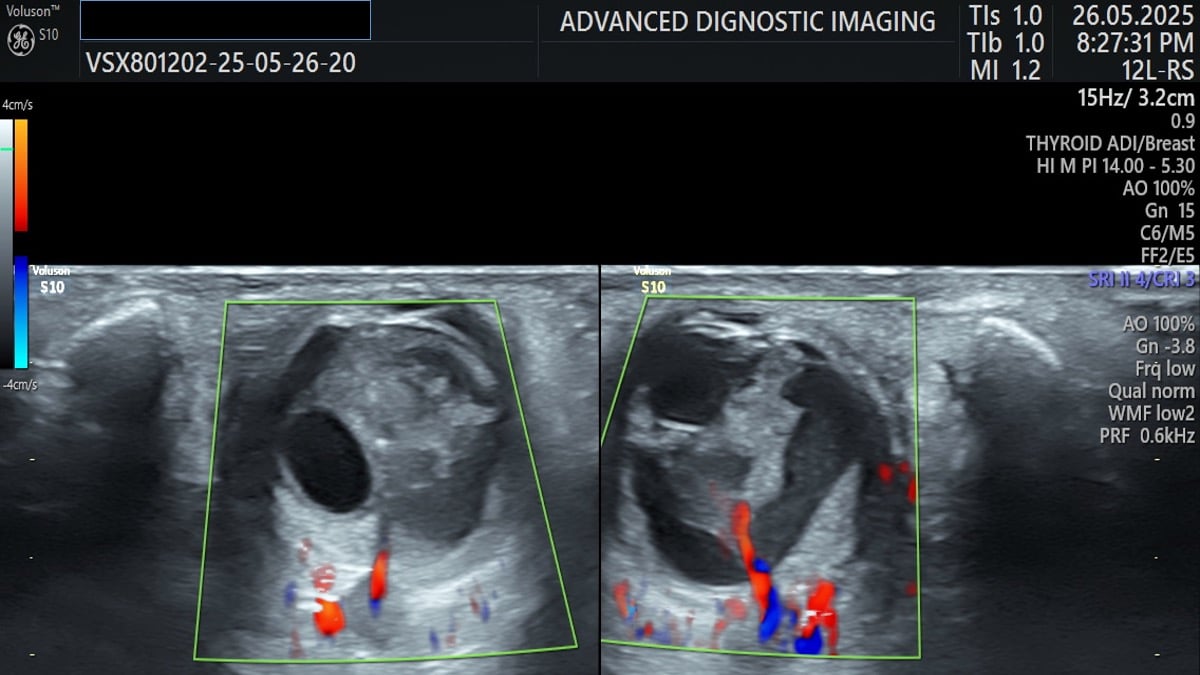Screen dimensions: 1200x675
Task: Click the Qual norm setting
Action: pyautogui.click(x=1151, y=391)
